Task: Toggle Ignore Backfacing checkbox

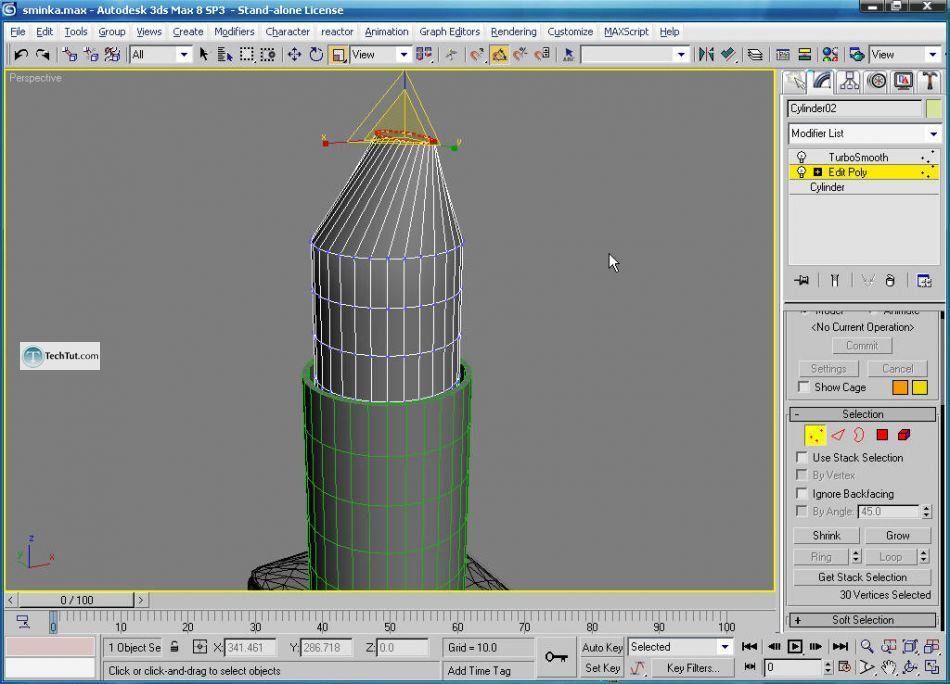Action: click(x=802, y=494)
